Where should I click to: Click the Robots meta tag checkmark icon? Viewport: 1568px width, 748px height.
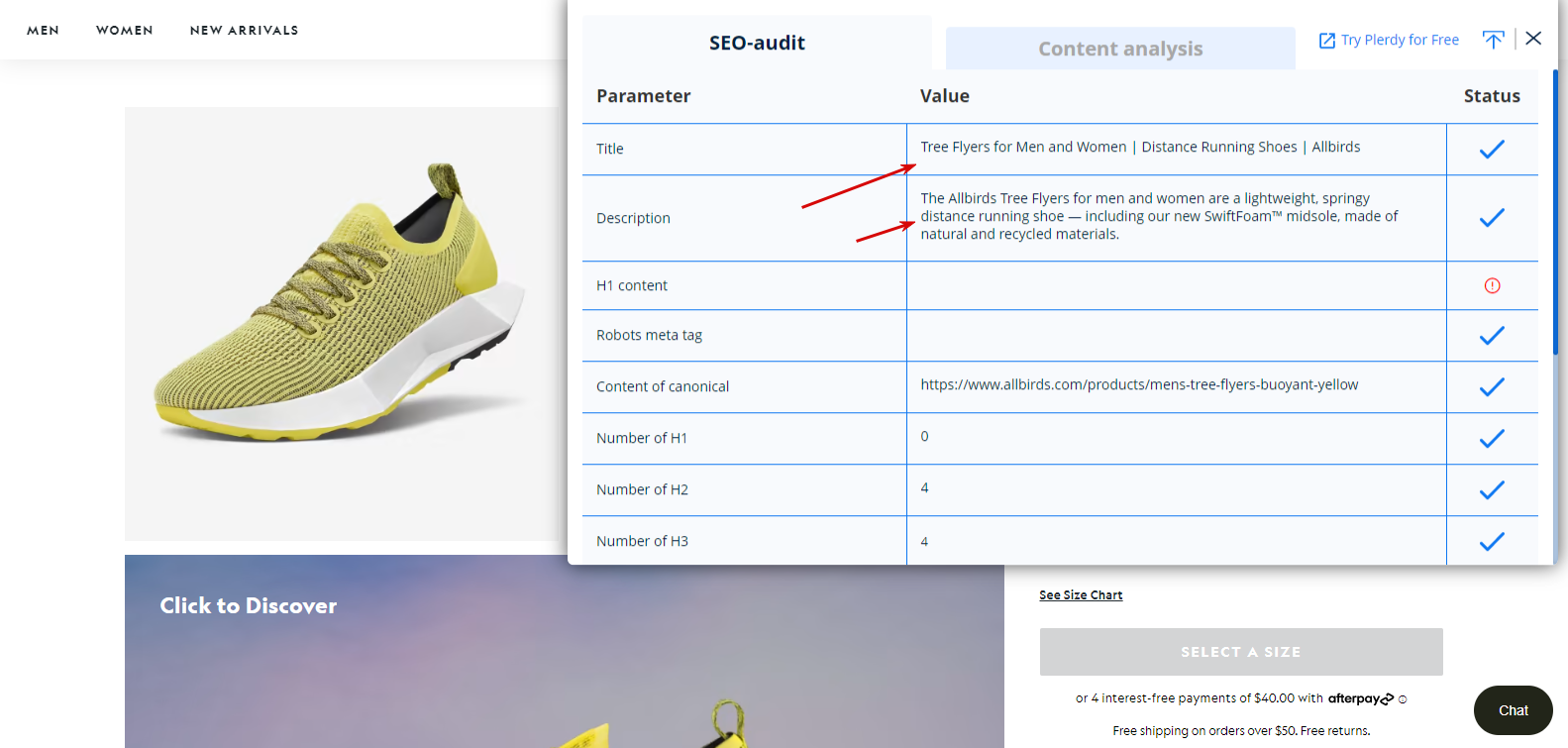(1492, 336)
